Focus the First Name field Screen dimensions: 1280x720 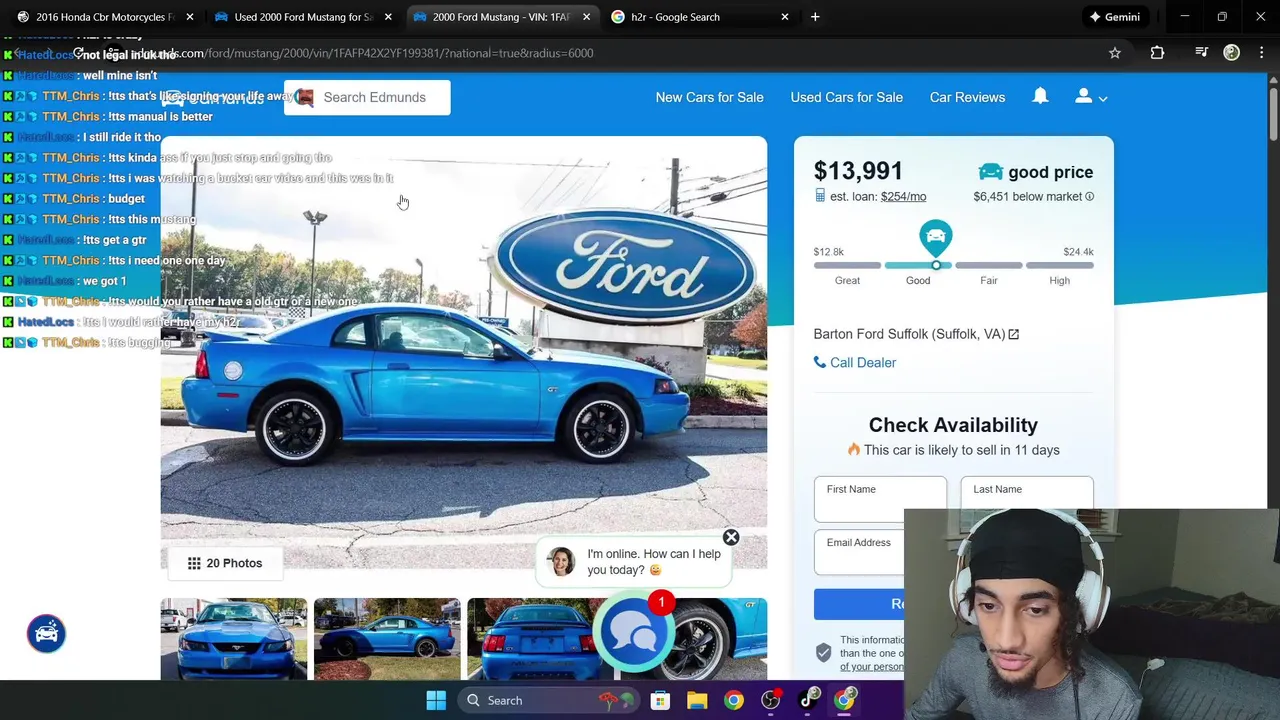click(x=880, y=499)
